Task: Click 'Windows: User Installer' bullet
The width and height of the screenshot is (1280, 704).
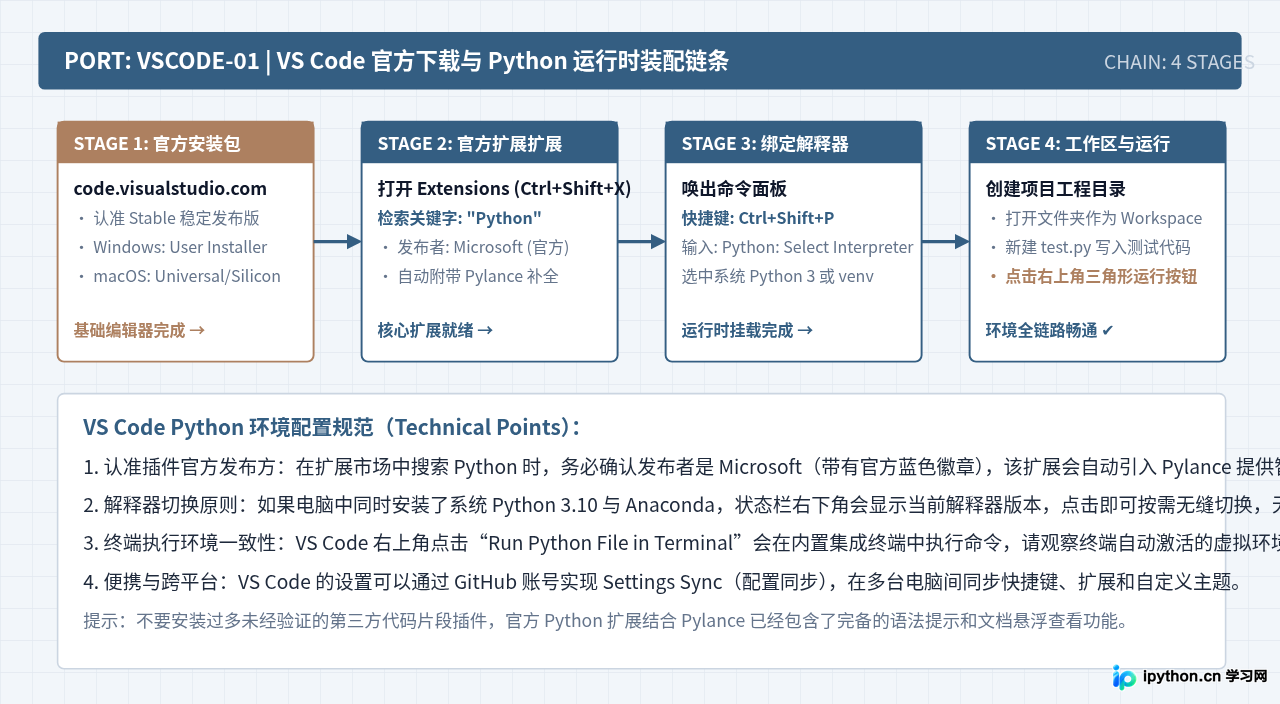Action: click(x=171, y=247)
